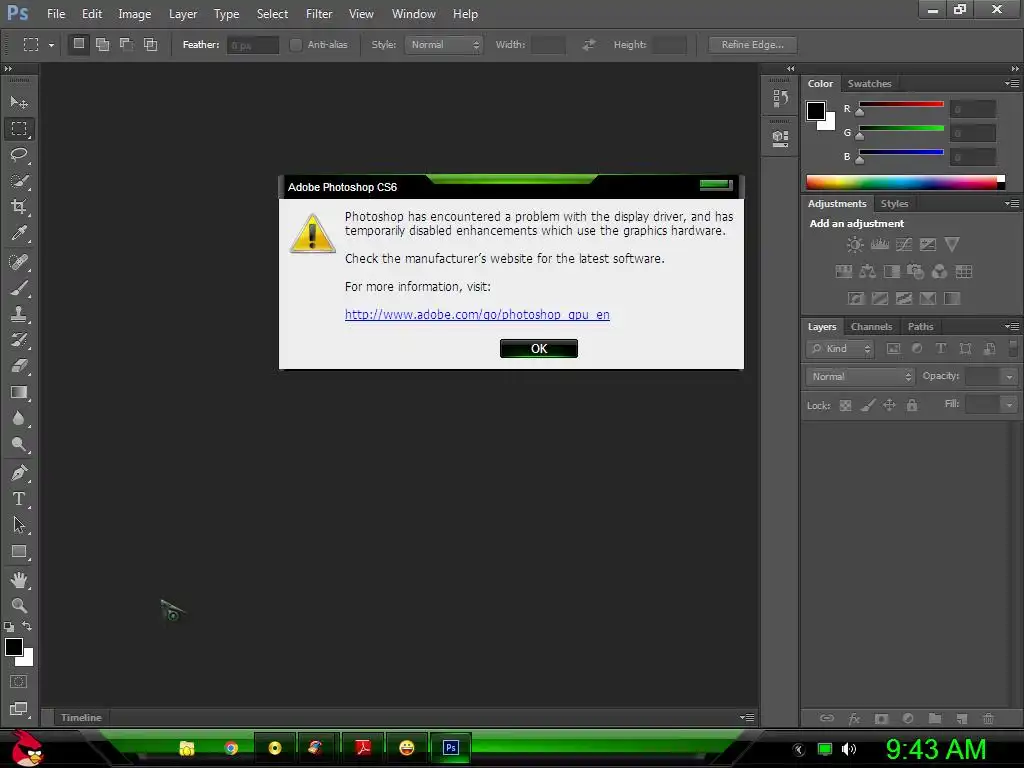Select the Lasso tool

click(x=19, y=155)
